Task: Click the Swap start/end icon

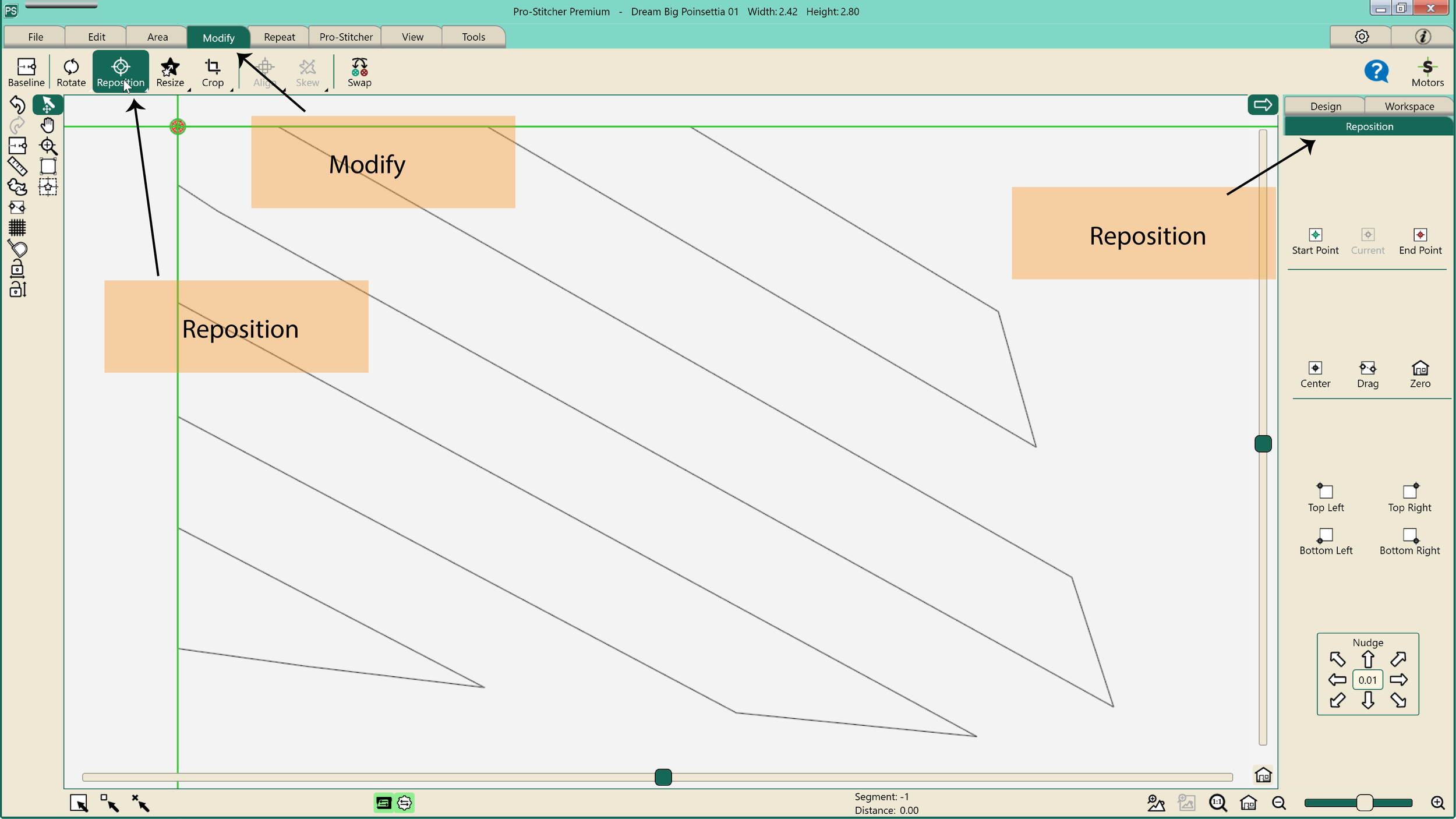Action: (x=359, y=72)
